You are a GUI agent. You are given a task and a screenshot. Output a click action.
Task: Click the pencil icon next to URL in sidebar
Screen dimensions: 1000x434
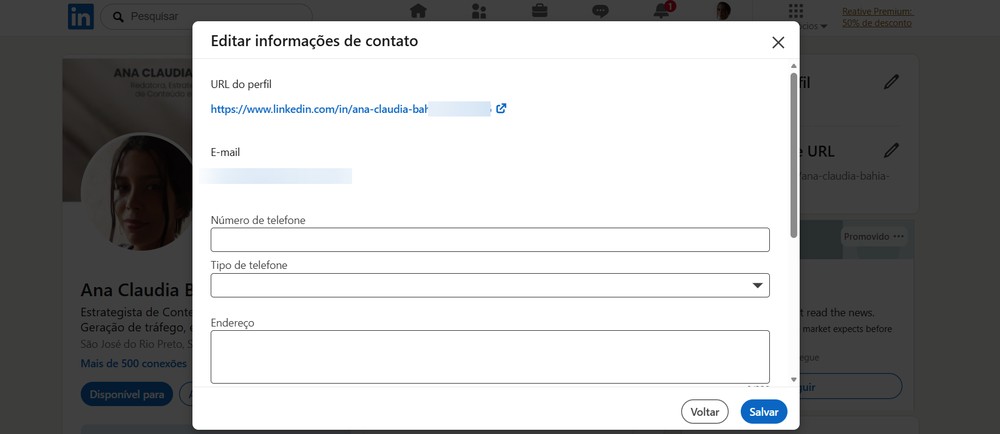pos(891,151)
